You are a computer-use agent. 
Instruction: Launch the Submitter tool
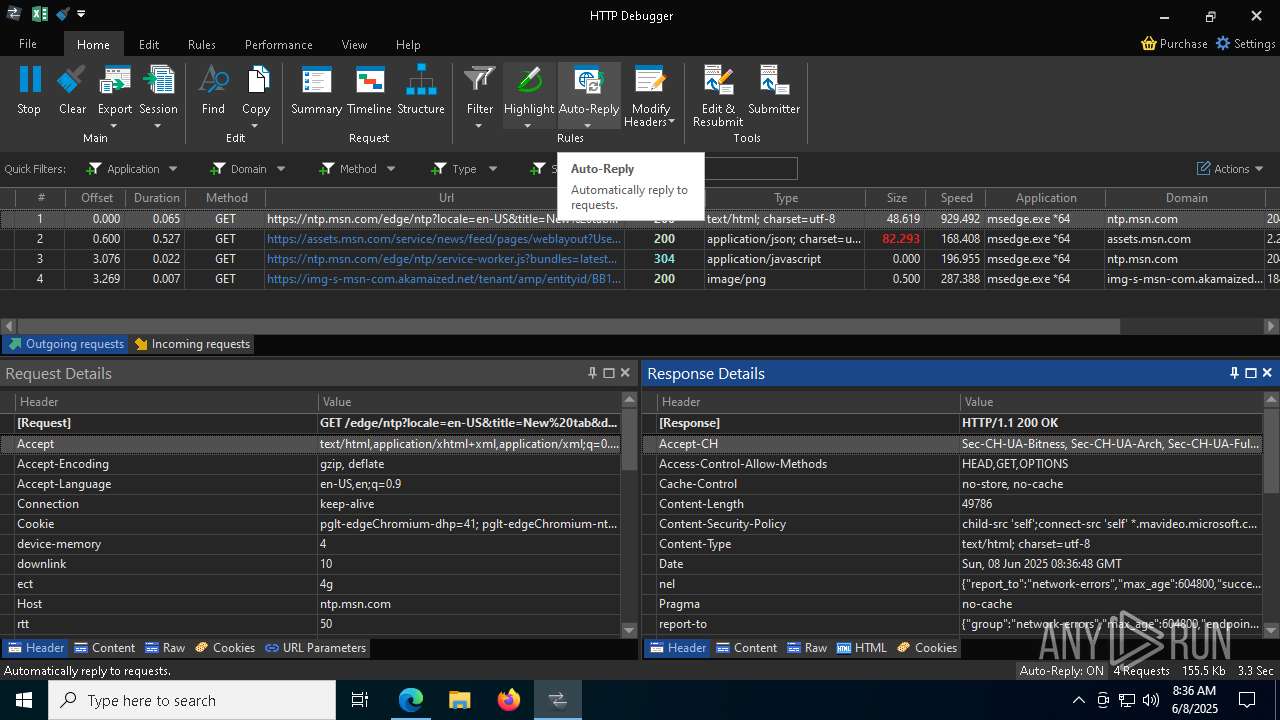point(774,90)
